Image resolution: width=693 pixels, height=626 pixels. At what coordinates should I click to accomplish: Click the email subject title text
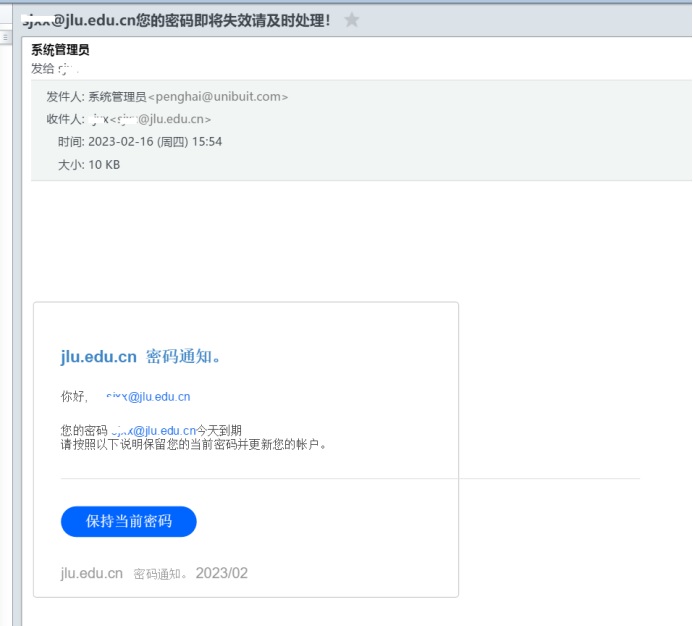click(x=176, y=20)
